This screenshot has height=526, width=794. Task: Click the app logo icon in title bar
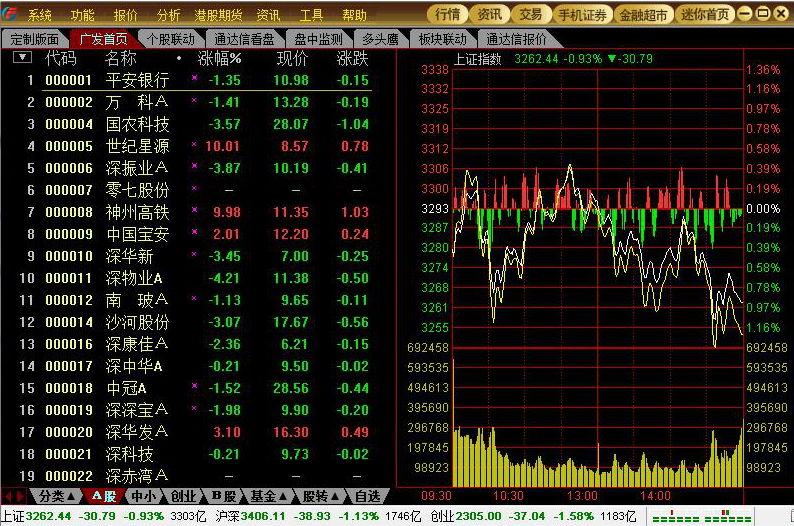tap(11, 15)
